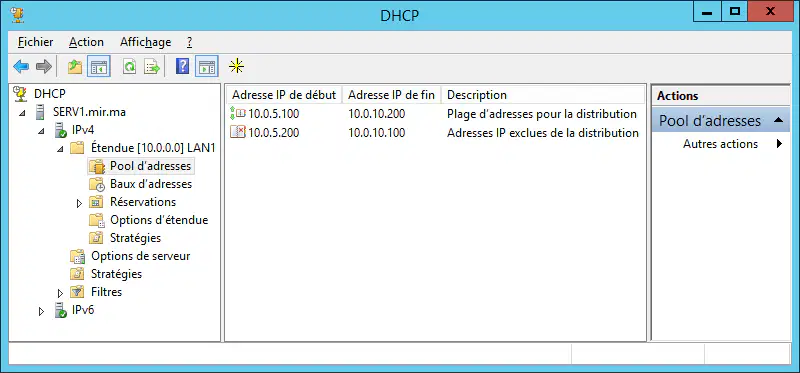Screen dimensions: 800x373
Task: Click the Actions pane header
Action: tap(720, 95)
